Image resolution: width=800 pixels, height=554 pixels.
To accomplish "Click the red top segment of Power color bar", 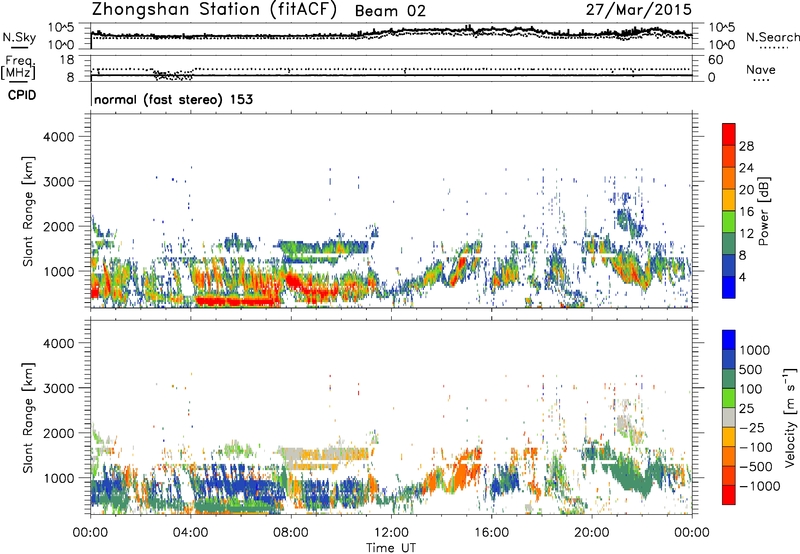I will coord(729,135).
